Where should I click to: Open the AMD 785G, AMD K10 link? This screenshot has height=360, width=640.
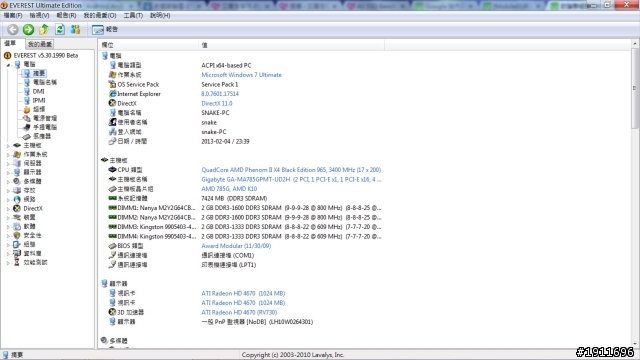pyautogui.click(x=229, y=189)
